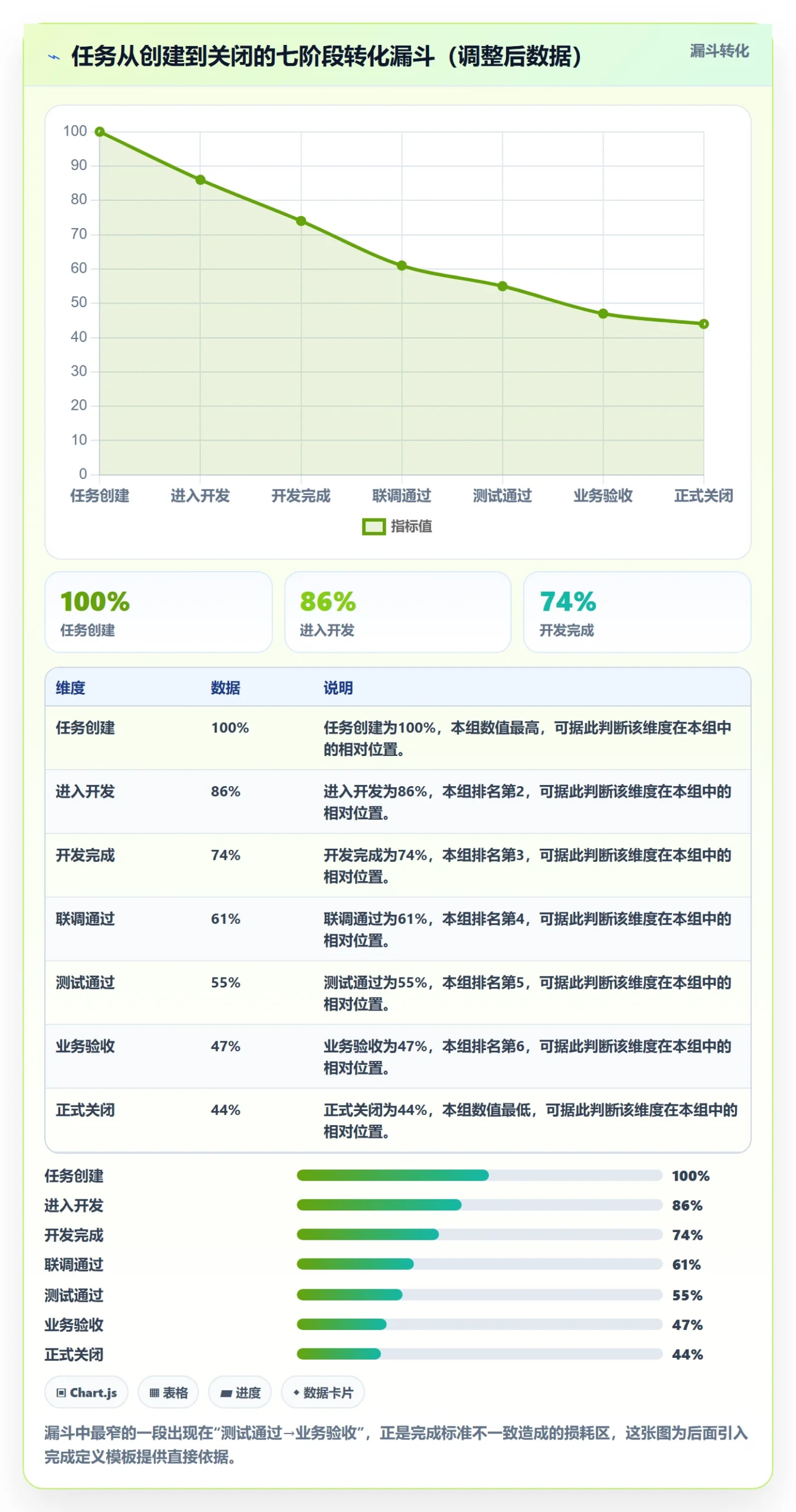This screenshot has width=796, height=1512.
Task: Click the 联调通过 progress bar
Action: pyautogui.click(x=479, y=1264)
